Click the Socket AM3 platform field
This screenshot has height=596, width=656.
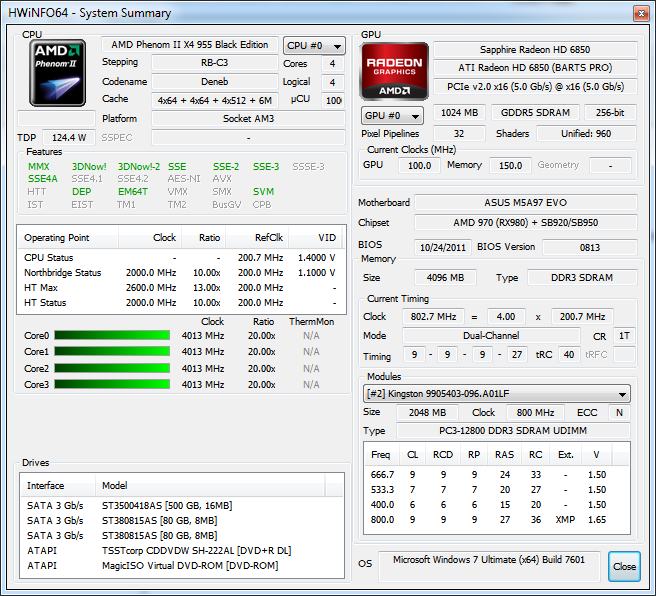click(249, 119)
